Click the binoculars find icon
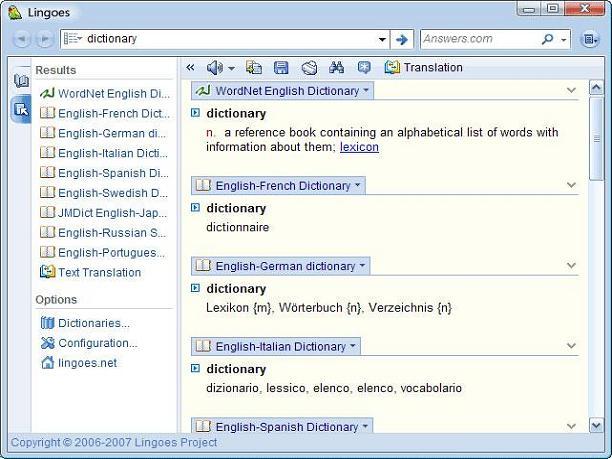The width and height of the screenshot is (612, 459). tap(336, 68)
